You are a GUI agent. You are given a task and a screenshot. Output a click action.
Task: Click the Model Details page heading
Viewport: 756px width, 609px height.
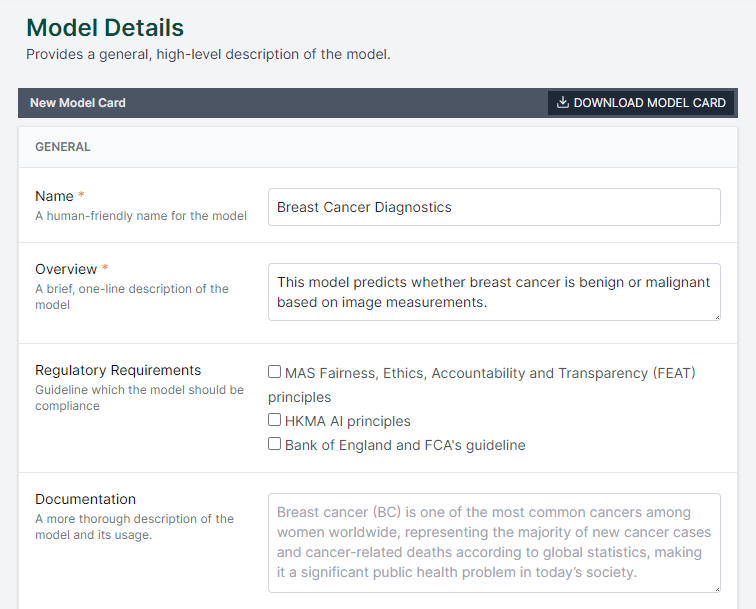(x=105, y=27)
